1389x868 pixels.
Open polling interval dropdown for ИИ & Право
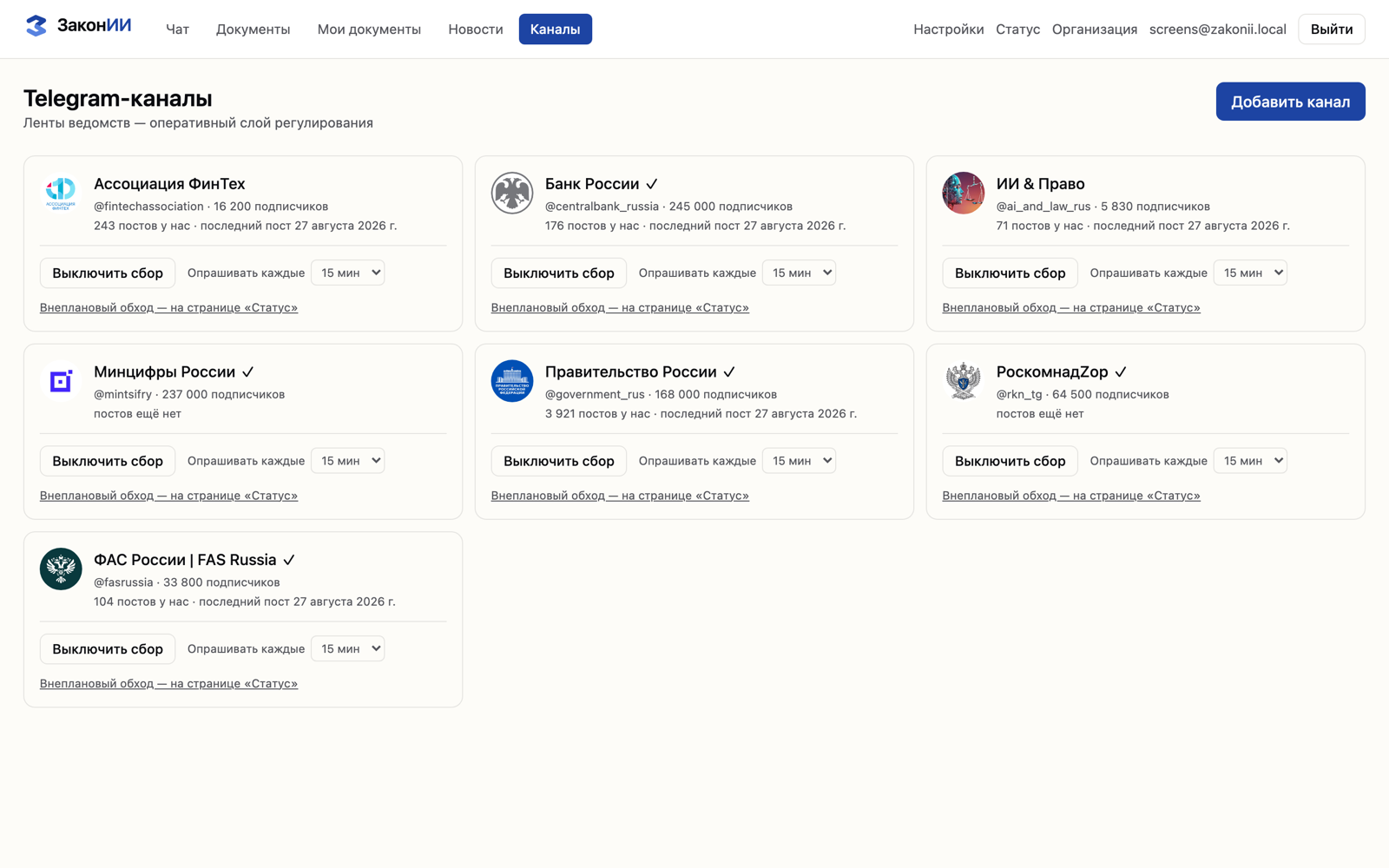coord(1251,273)
